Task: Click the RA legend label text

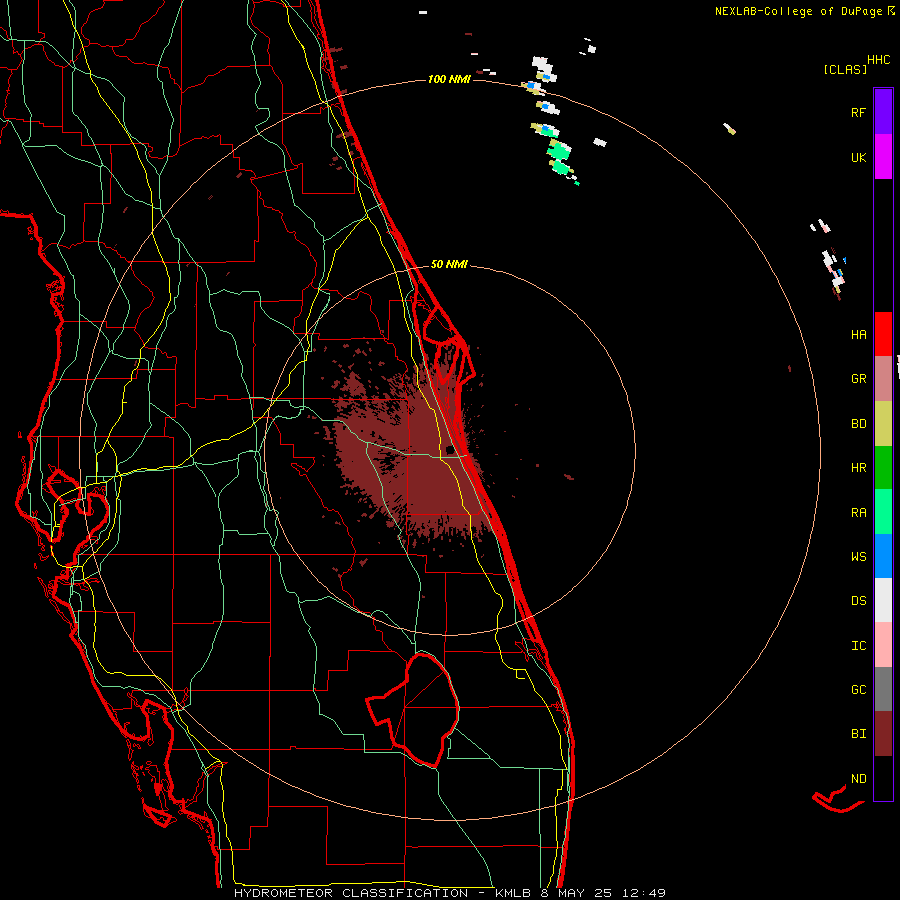Action: click(x=858, y=513)
